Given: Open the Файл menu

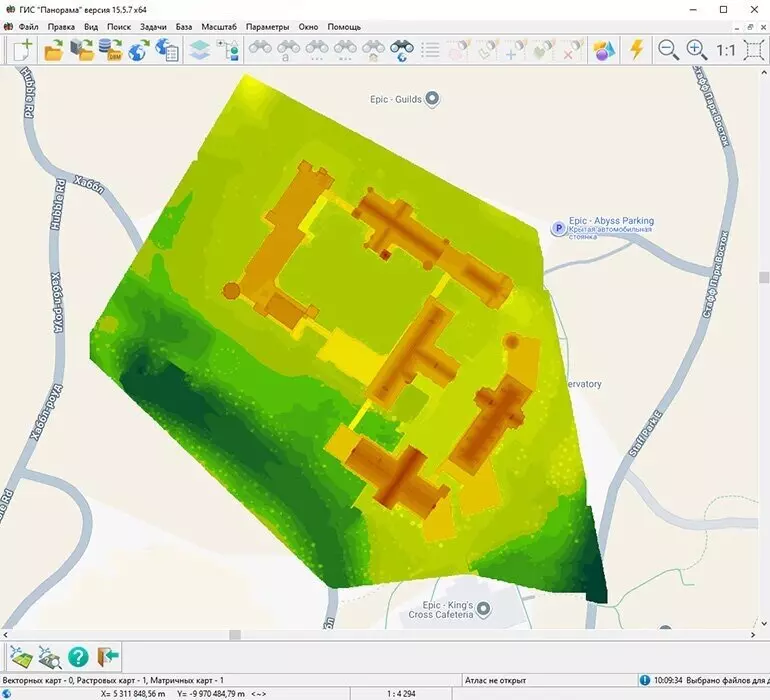Looking at the screenshot, I should pyautogui.click(x=28, y=27).
